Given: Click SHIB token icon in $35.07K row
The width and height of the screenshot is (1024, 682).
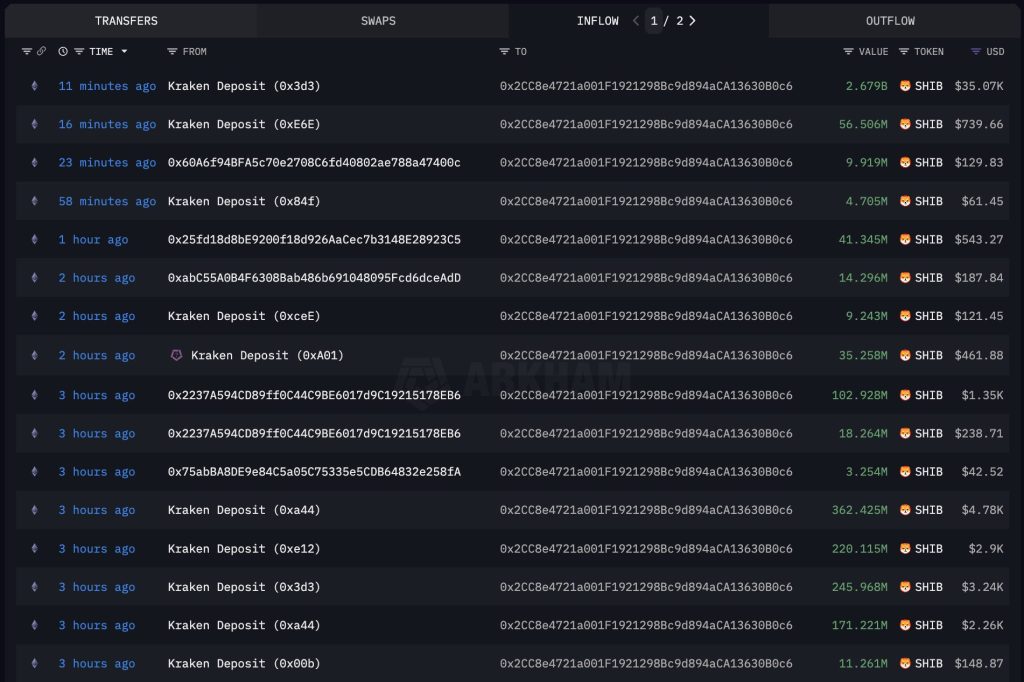Looking at the screenshot, I should tap(905, 86).
